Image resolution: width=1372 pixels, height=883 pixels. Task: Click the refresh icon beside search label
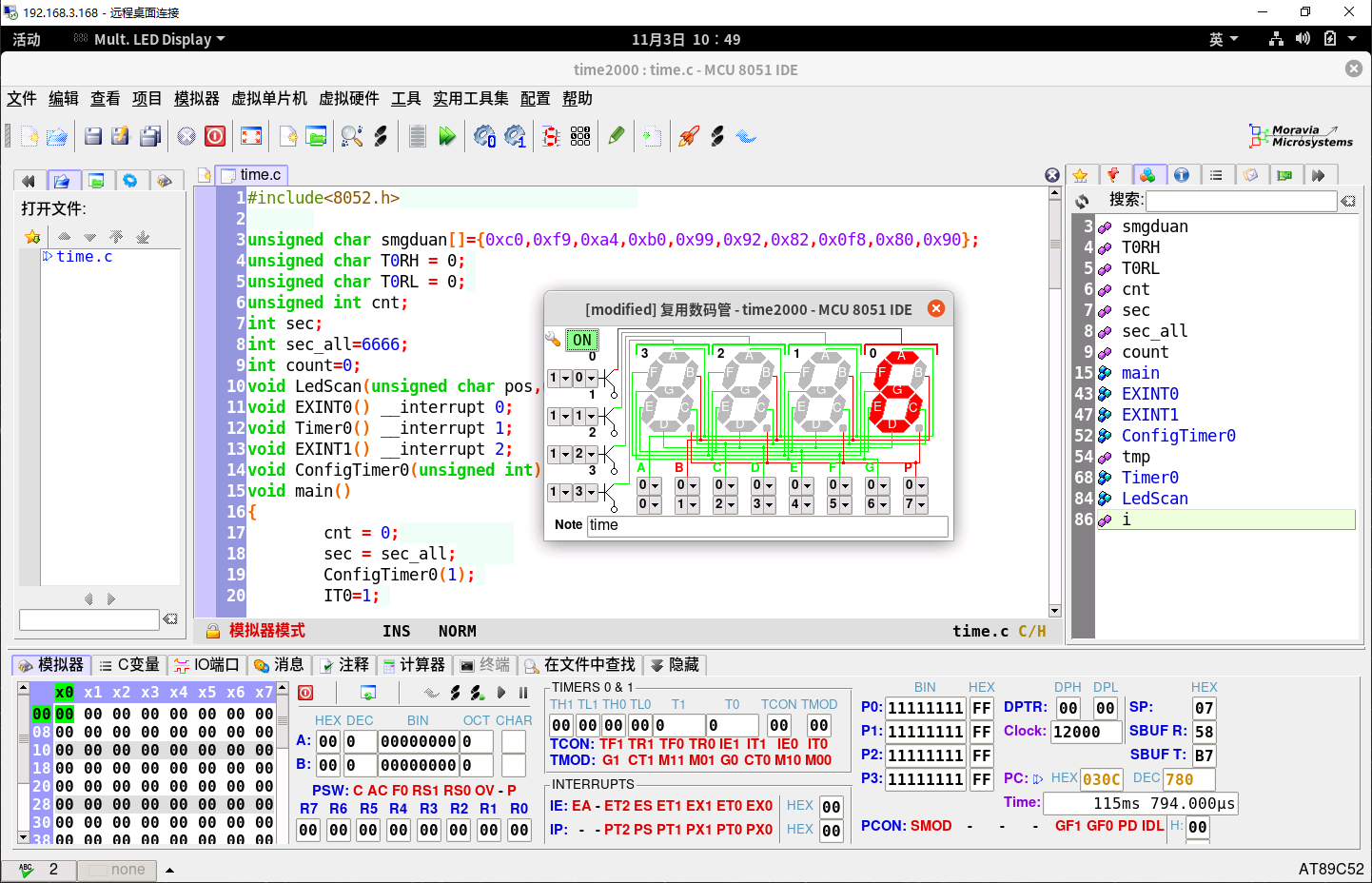coord(1083,201)
